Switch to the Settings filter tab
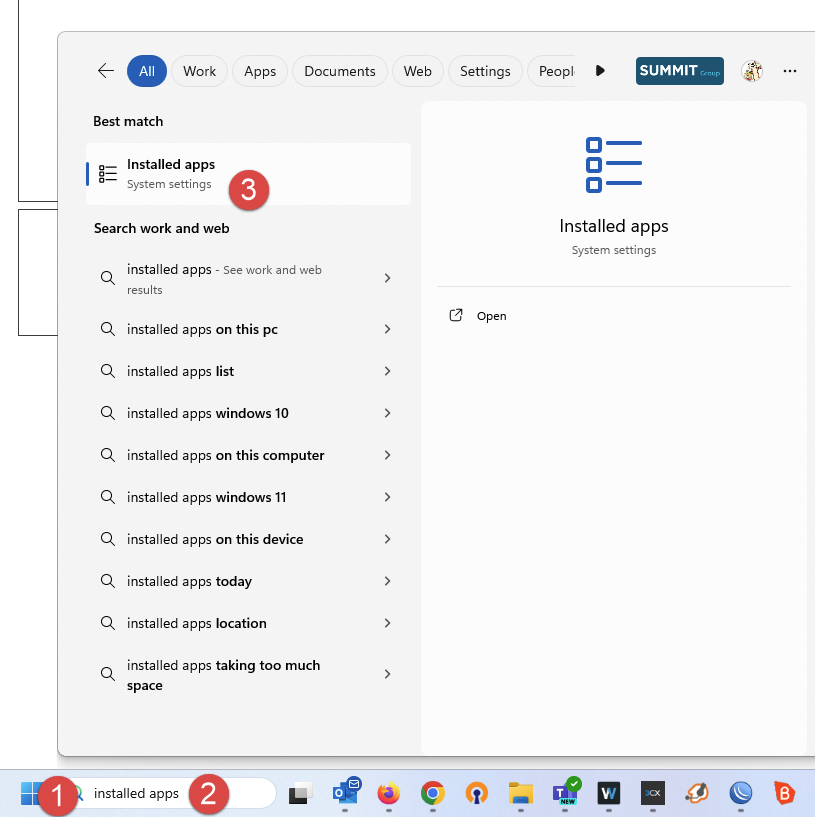Screen dimensions: 815x817 point(485,71)
